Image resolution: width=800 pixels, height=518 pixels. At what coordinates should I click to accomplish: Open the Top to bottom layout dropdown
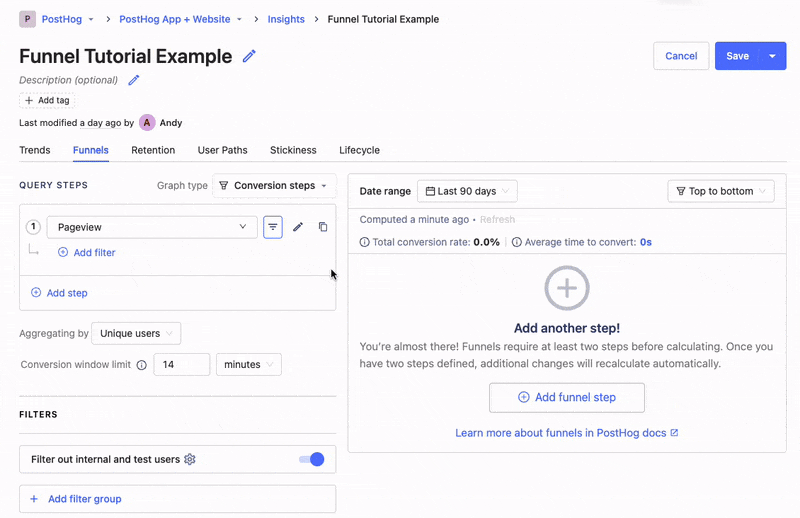(x=720, y=191)
